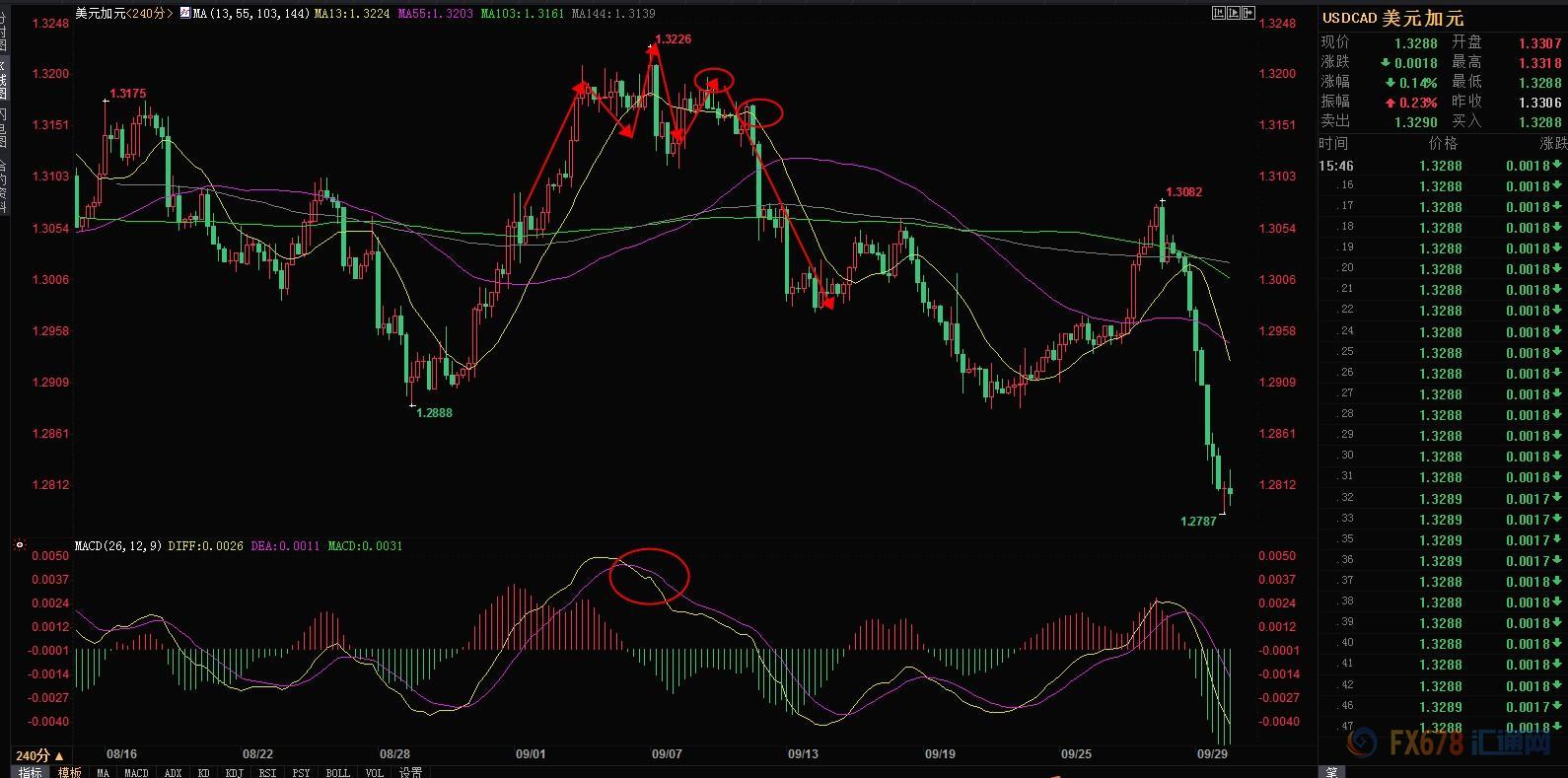Click the MA144:1.3139 legend value
This screenshot has width=1568, height=778.
point(613,14)
